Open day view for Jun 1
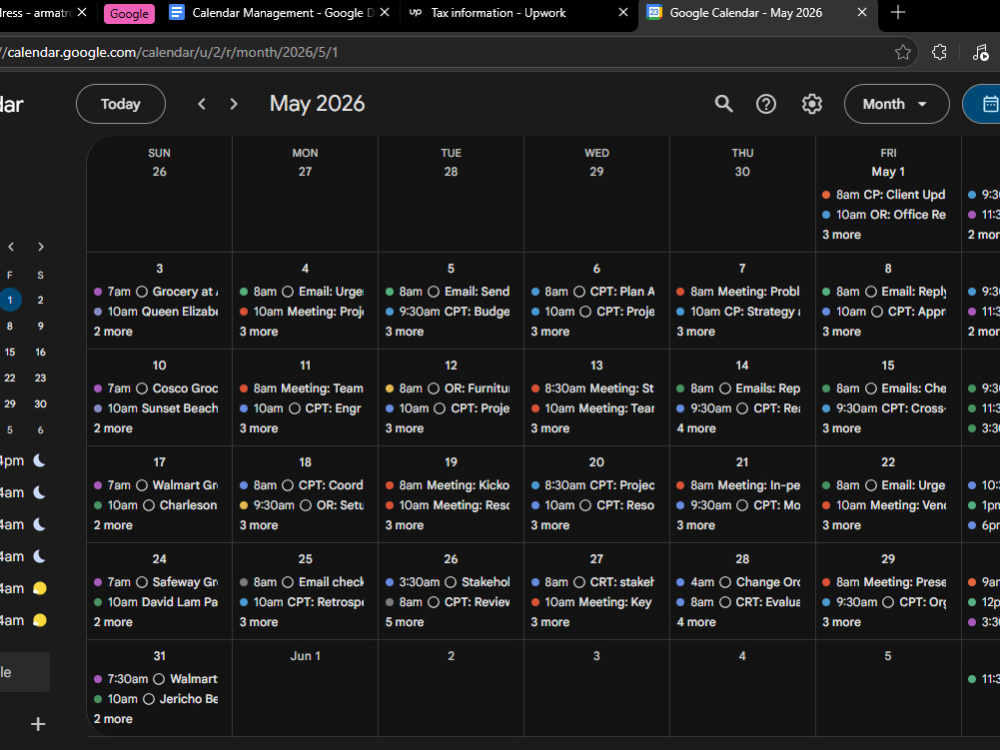This screenshot has height=750, width=1000. pyautogui.click(x=305, y=656)
